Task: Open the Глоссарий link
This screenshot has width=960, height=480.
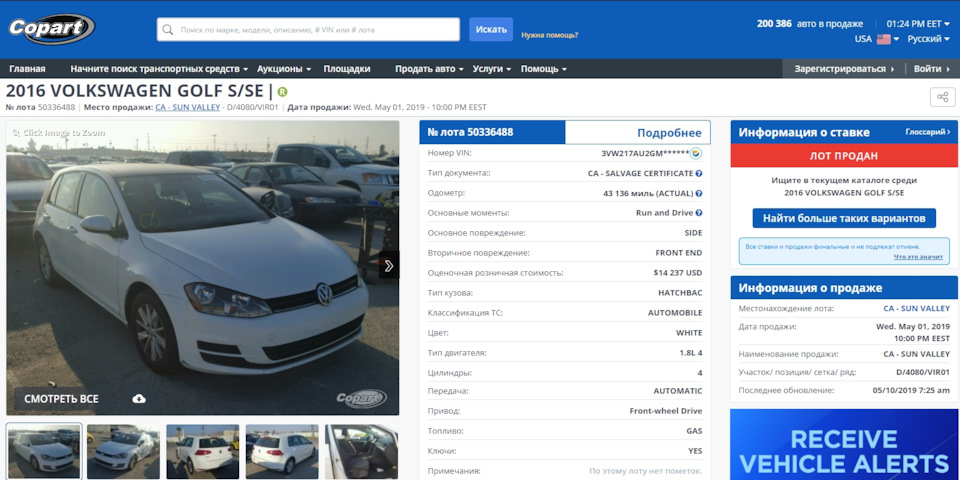Action: 928,132
